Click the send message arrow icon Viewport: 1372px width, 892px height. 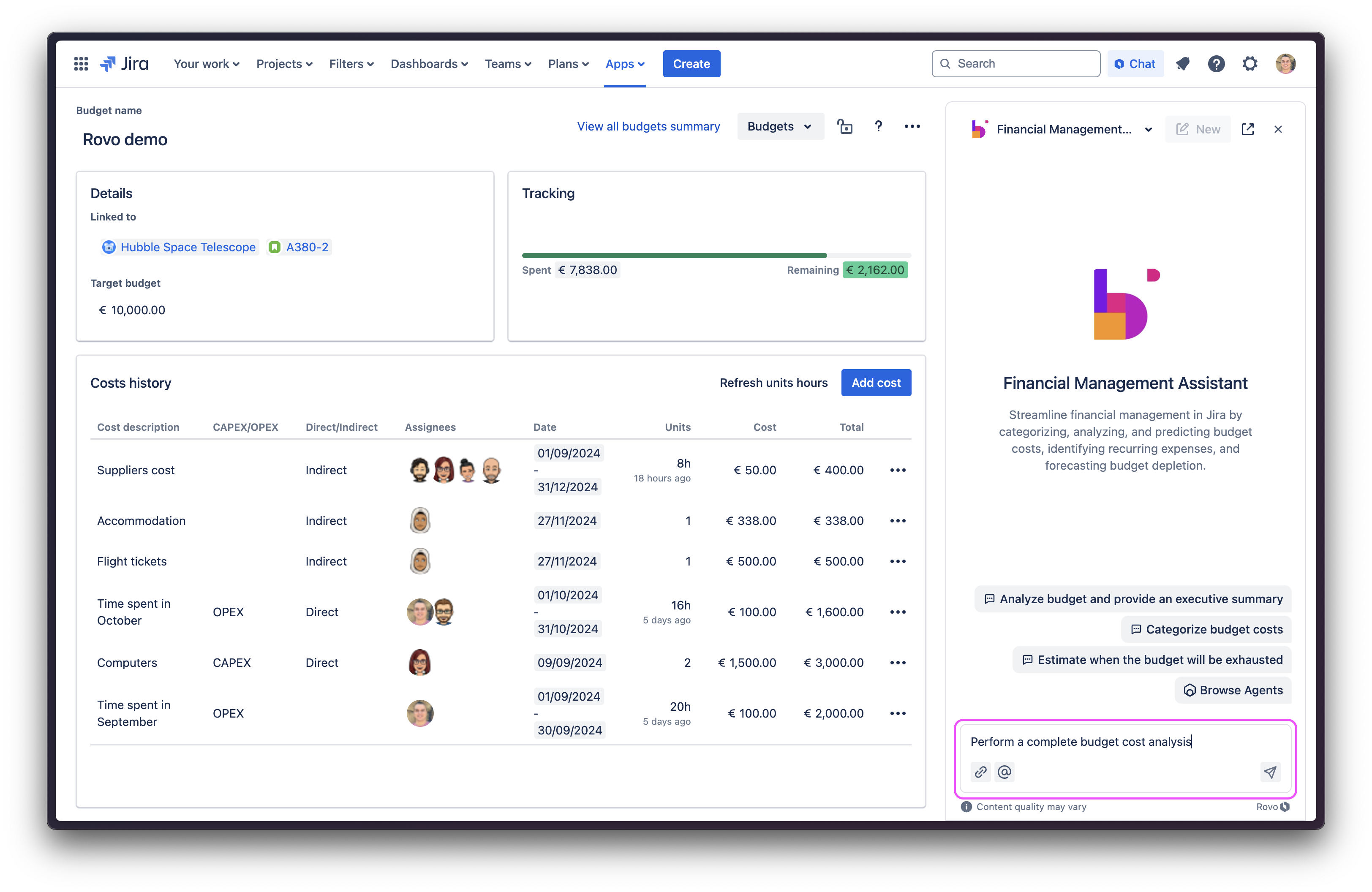(1270, 772)
